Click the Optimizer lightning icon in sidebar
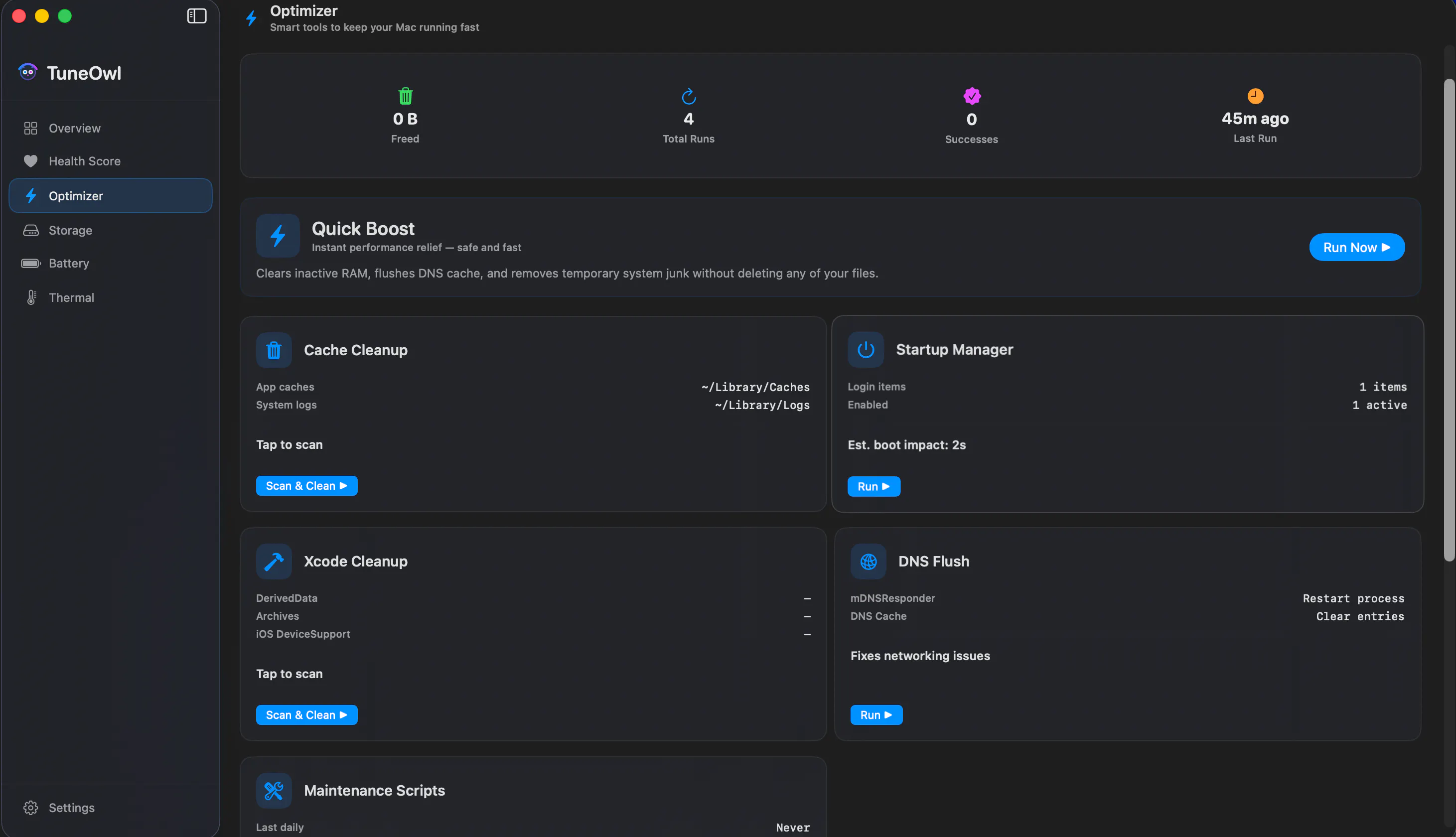Screen dimensions: 1456x837 point(31,195)
